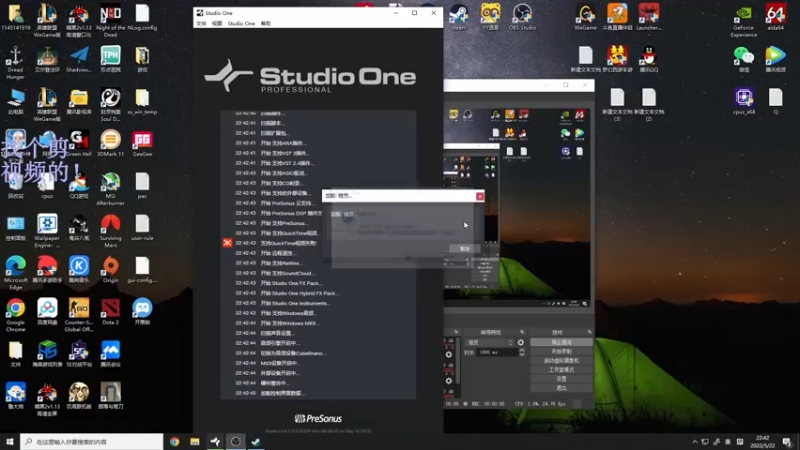Open the Studio One menu

pyautogui.click(x=241, y=23)
